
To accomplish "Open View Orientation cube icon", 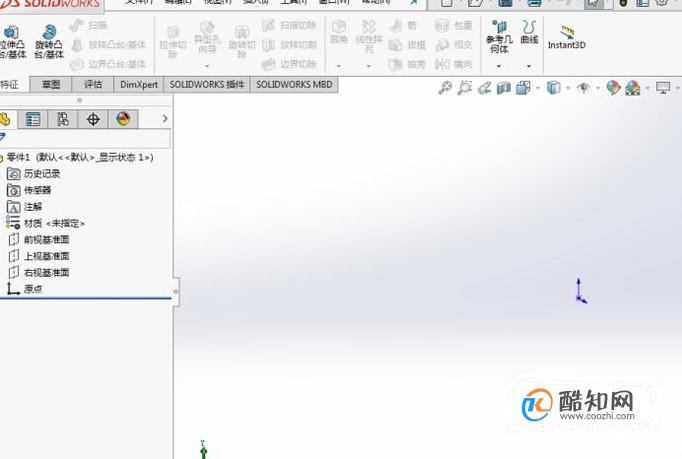I will click(523, 88).
